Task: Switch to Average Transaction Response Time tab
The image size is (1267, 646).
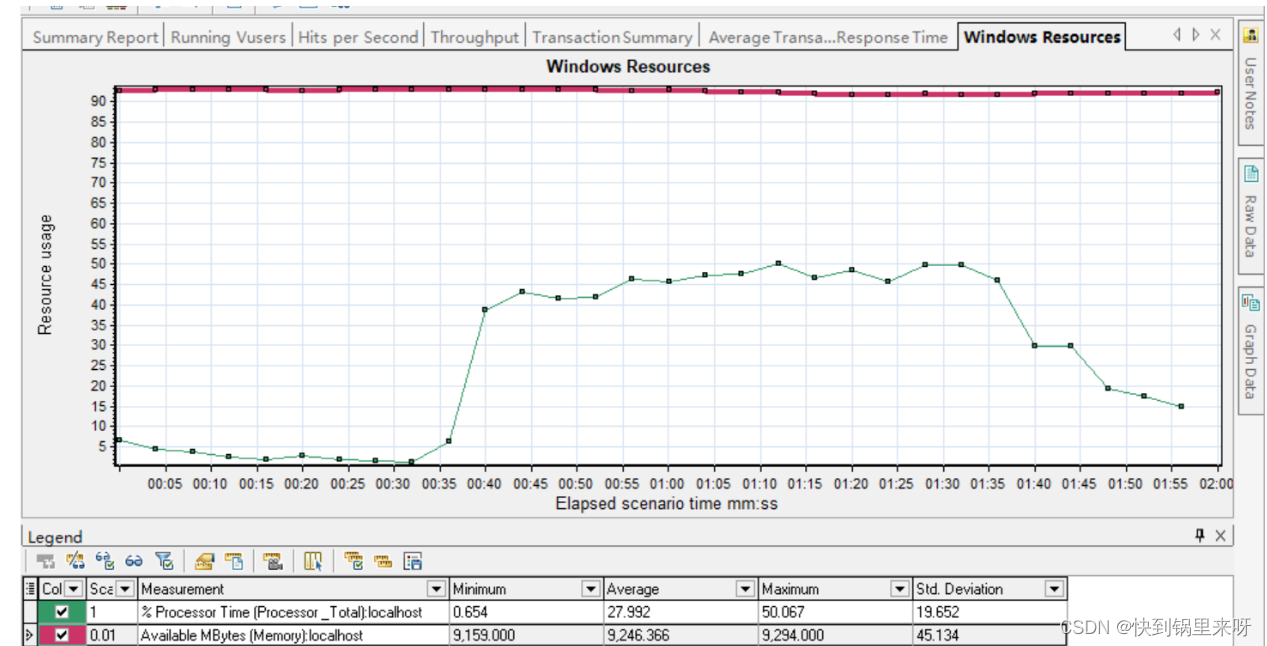Action: [827, 37]
